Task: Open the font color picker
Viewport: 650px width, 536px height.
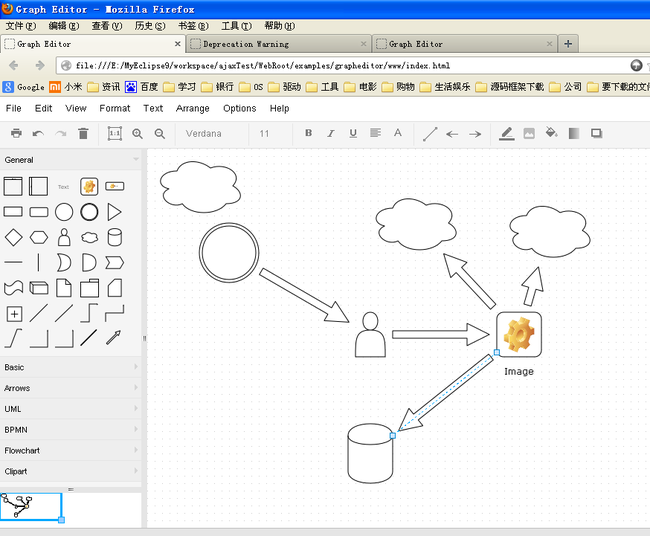Action: 398,133
